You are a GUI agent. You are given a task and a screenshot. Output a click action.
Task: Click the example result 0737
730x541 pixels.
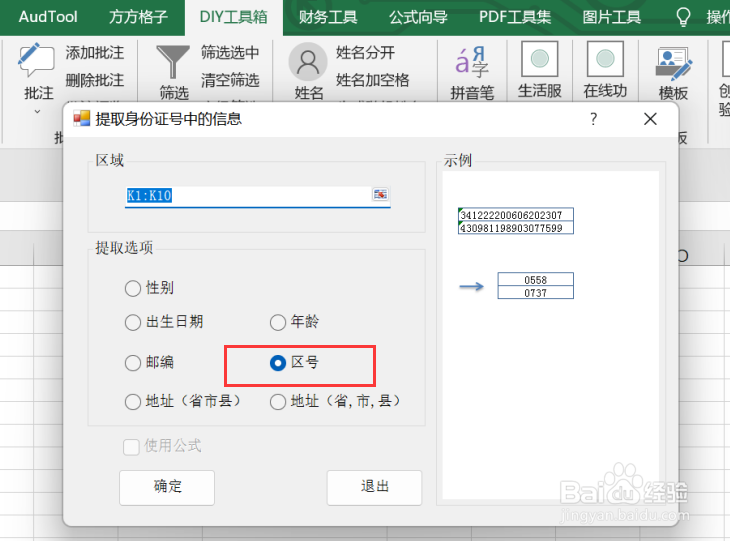[535, 292]
